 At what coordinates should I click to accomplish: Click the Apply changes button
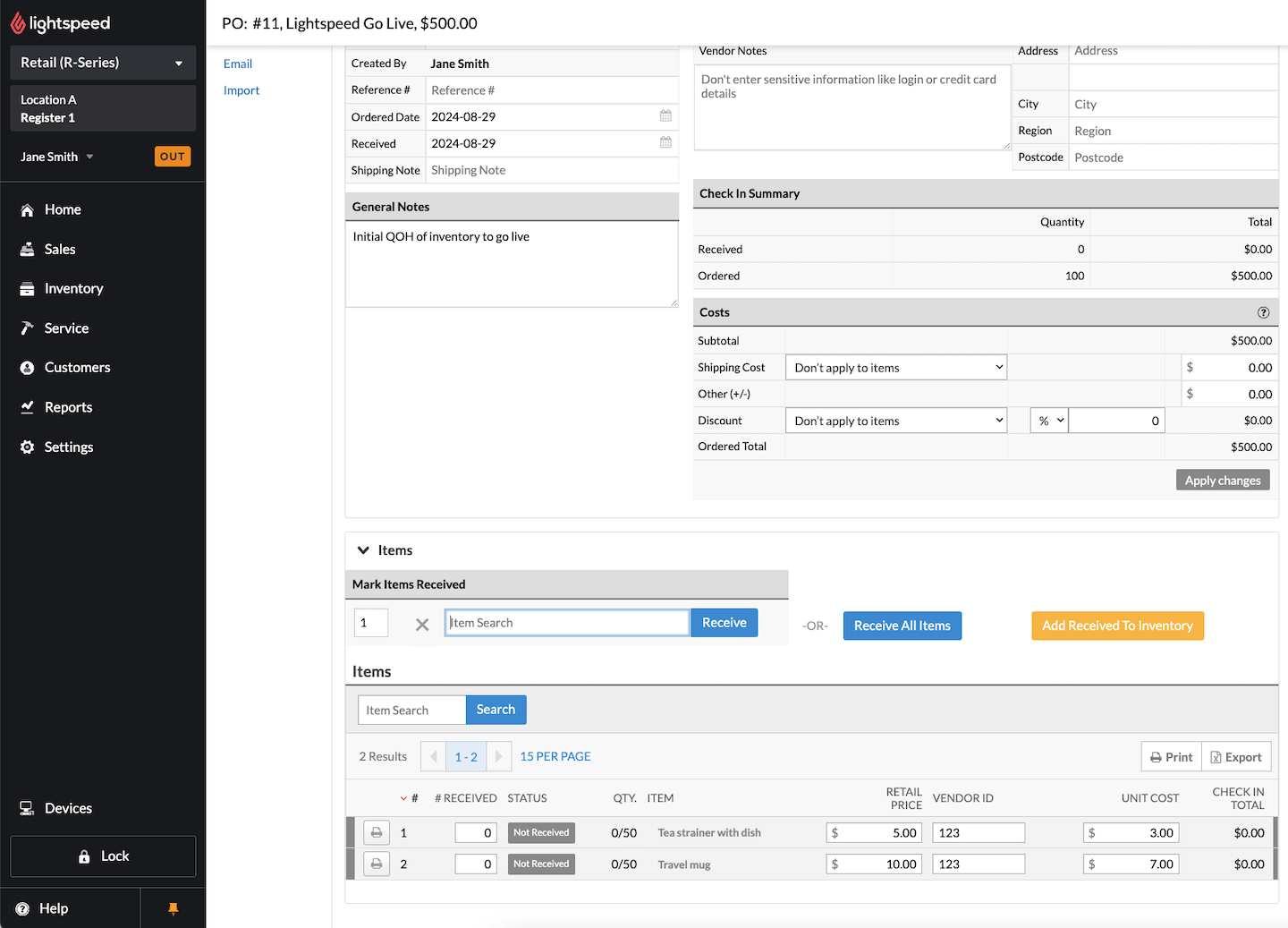(x=1223, y=481)
